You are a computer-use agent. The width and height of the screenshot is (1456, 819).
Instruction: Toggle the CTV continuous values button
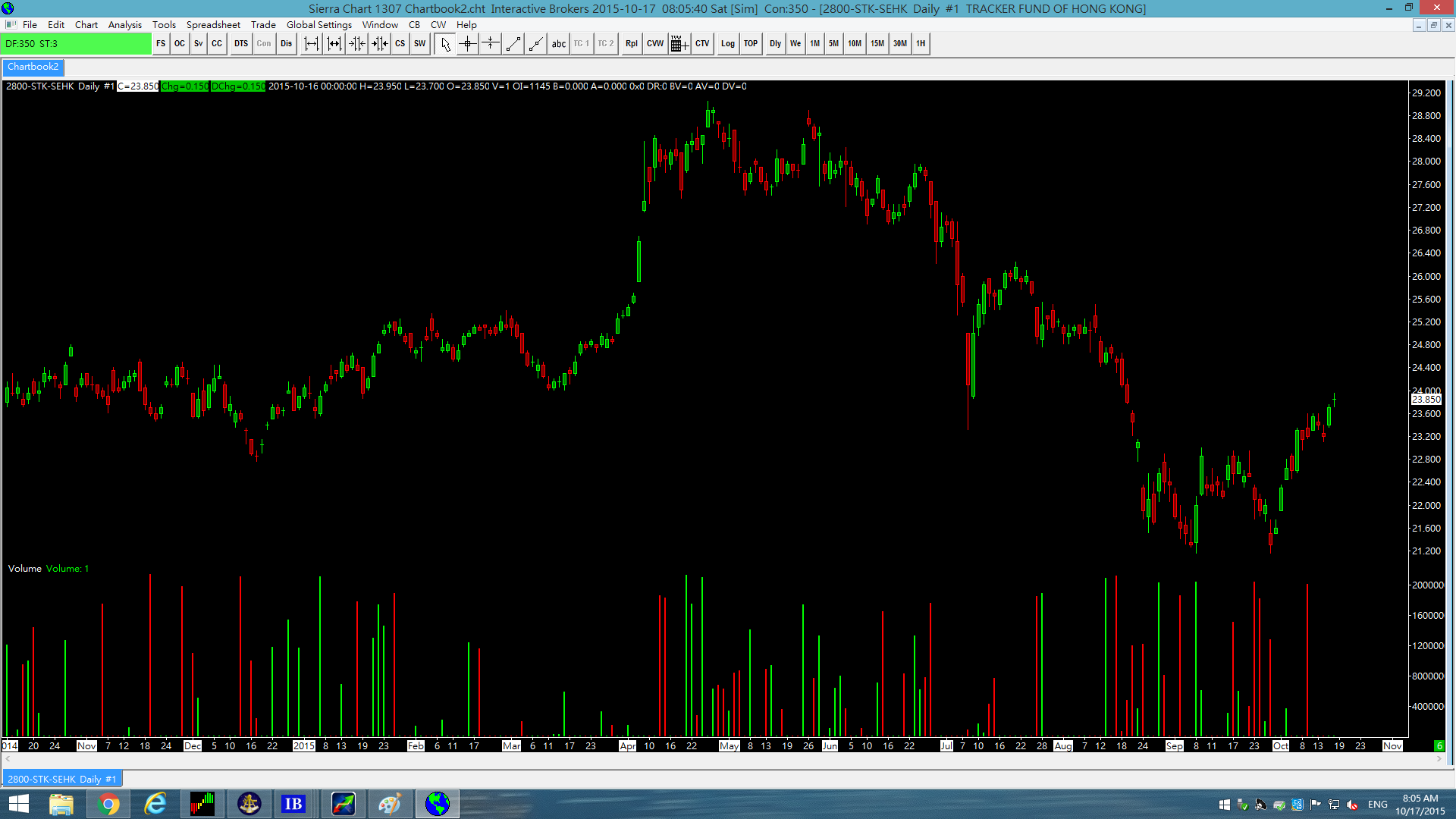tap(702, 44)
